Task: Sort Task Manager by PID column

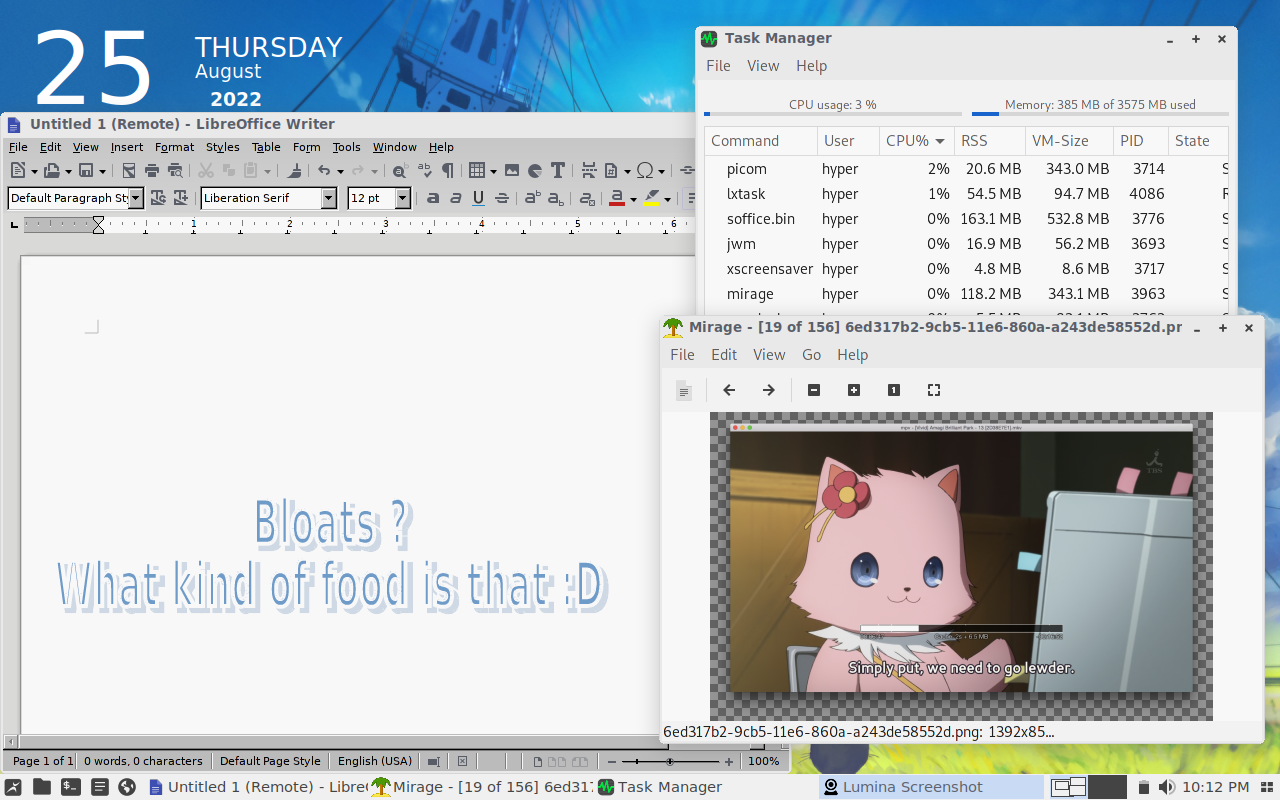Action: [x=1140, y=141]
